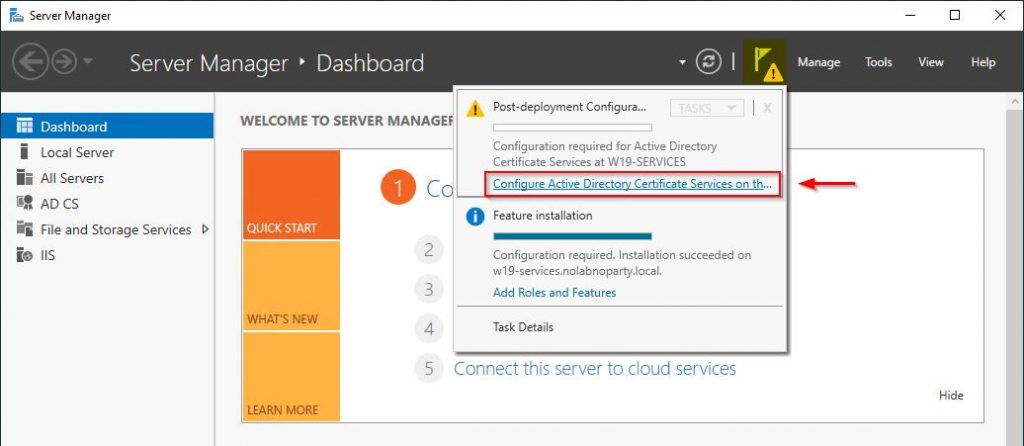Click Configure Active Directory Certificate Services link
1024x446 pixels.
click(x=632, y=184)
